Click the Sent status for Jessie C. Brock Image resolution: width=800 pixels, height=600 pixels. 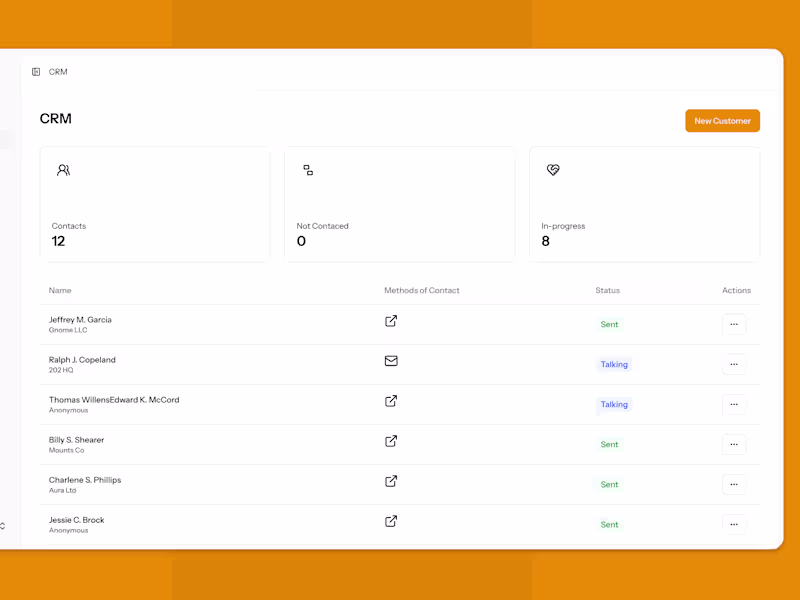coord(609,524)
